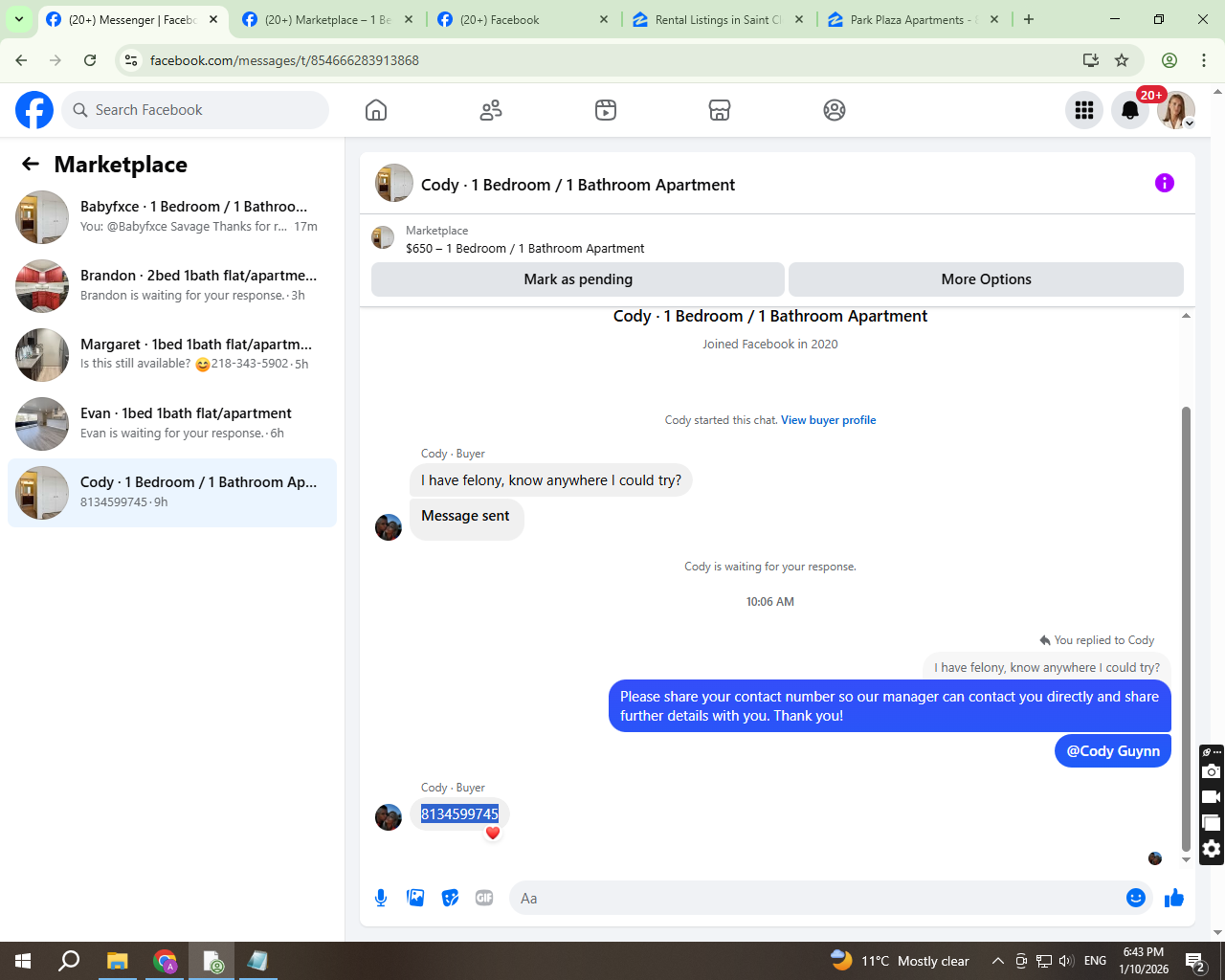
Task: Open Chrome three-dot menu
Action: [x=1204, y=60]
